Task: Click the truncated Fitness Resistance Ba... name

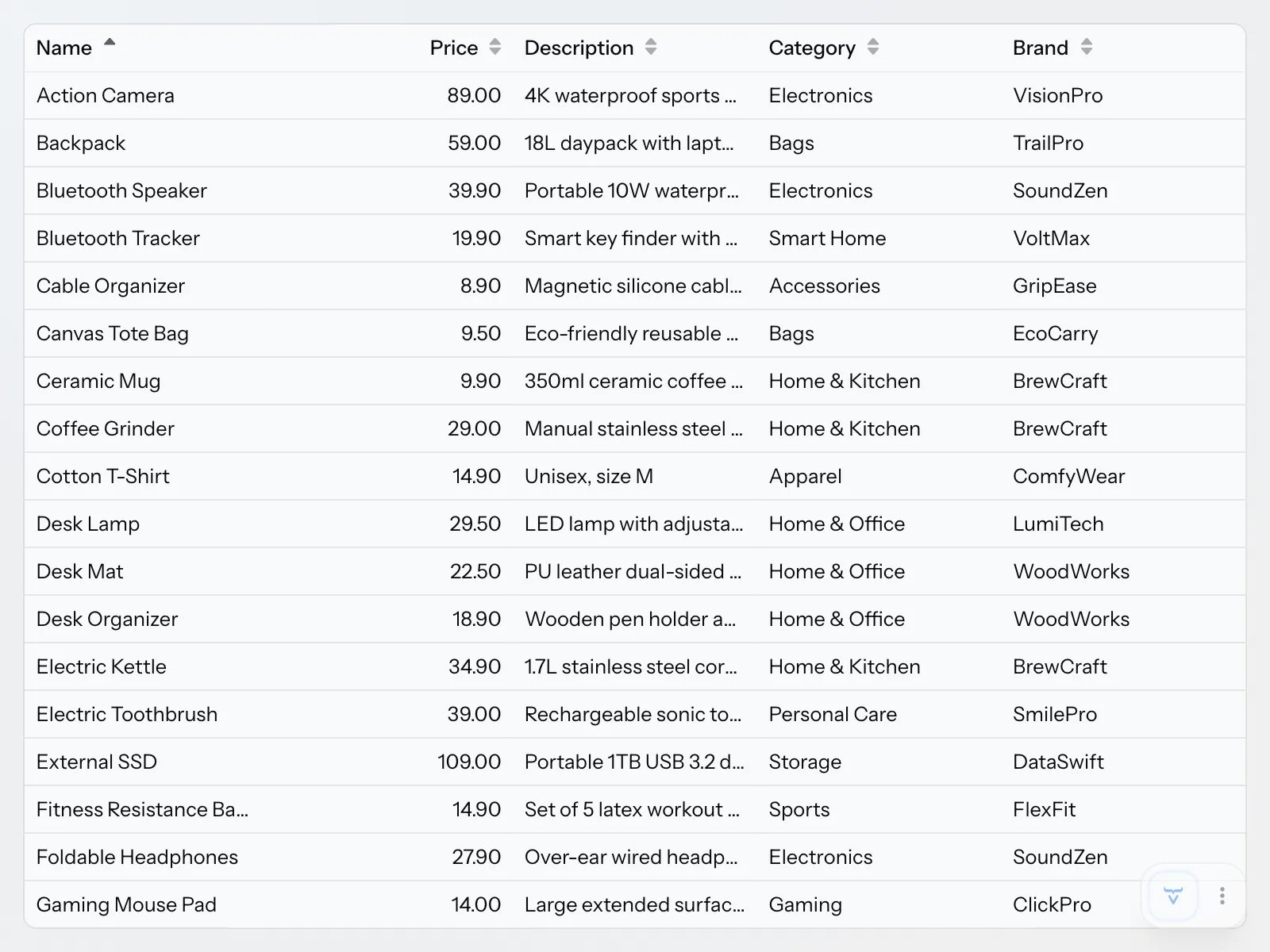Action: click(143, 809)
